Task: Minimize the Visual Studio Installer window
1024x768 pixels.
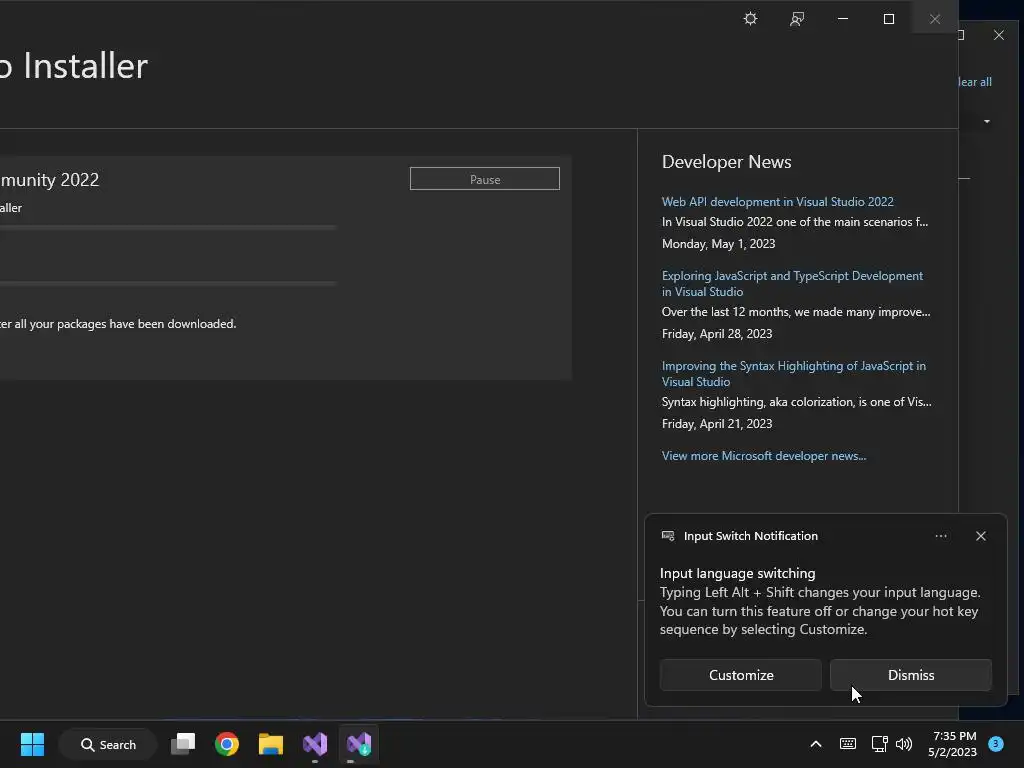Action: (843, 19)
